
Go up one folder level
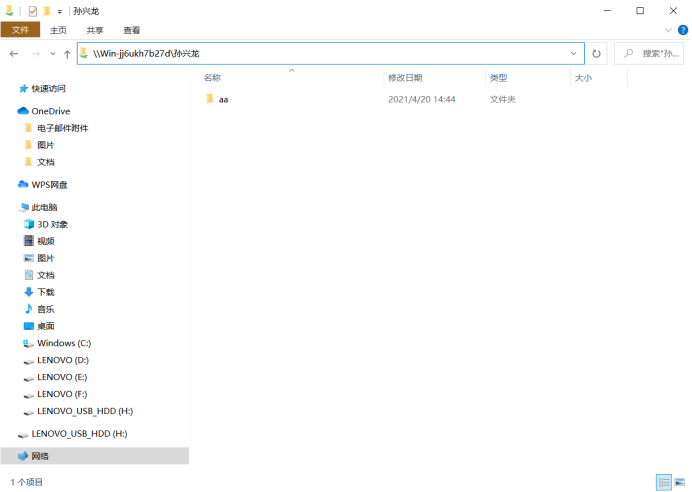pos(67,54)
